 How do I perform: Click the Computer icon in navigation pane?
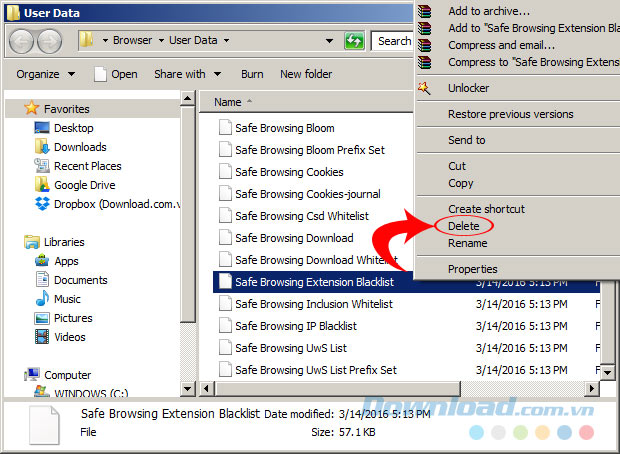[x=32, y=374]
